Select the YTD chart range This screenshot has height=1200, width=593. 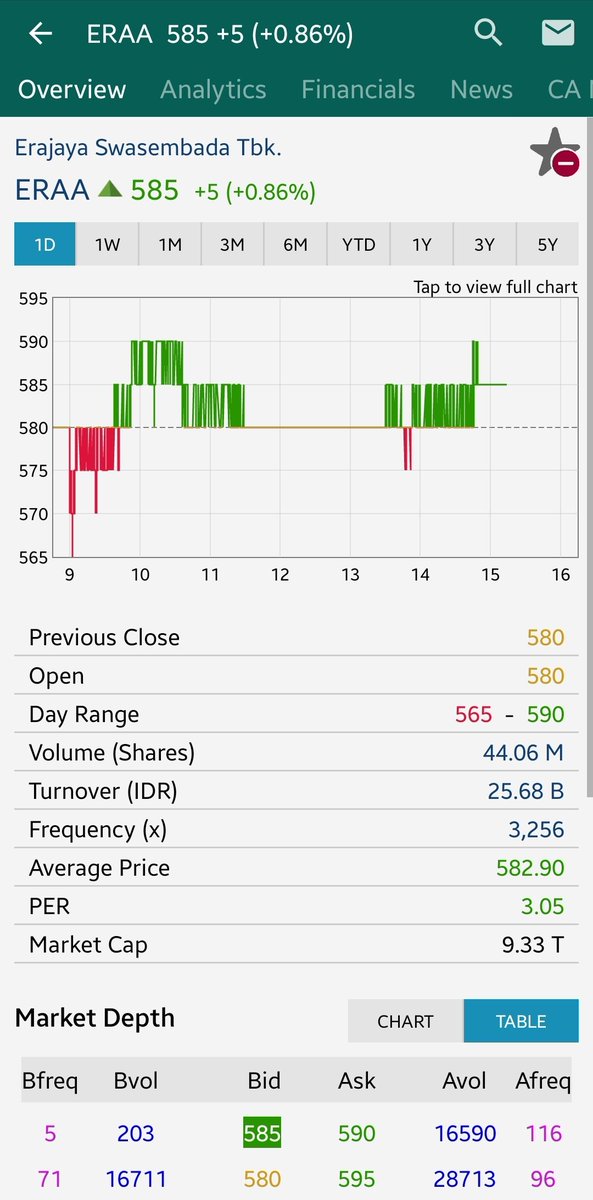click(358, 244)
